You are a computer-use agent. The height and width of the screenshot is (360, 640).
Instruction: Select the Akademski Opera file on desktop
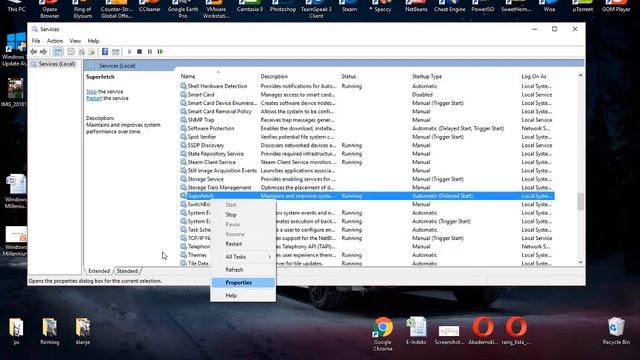483,331
